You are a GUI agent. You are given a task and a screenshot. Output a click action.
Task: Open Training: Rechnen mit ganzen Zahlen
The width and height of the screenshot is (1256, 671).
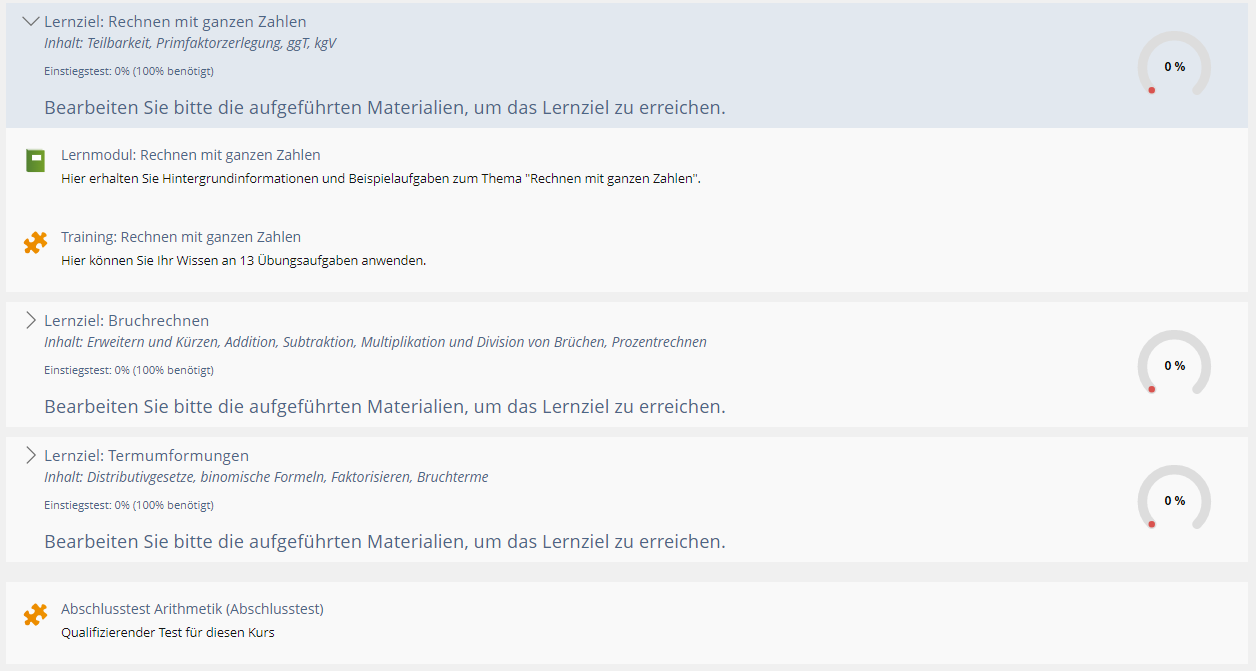tap(180, 236)
